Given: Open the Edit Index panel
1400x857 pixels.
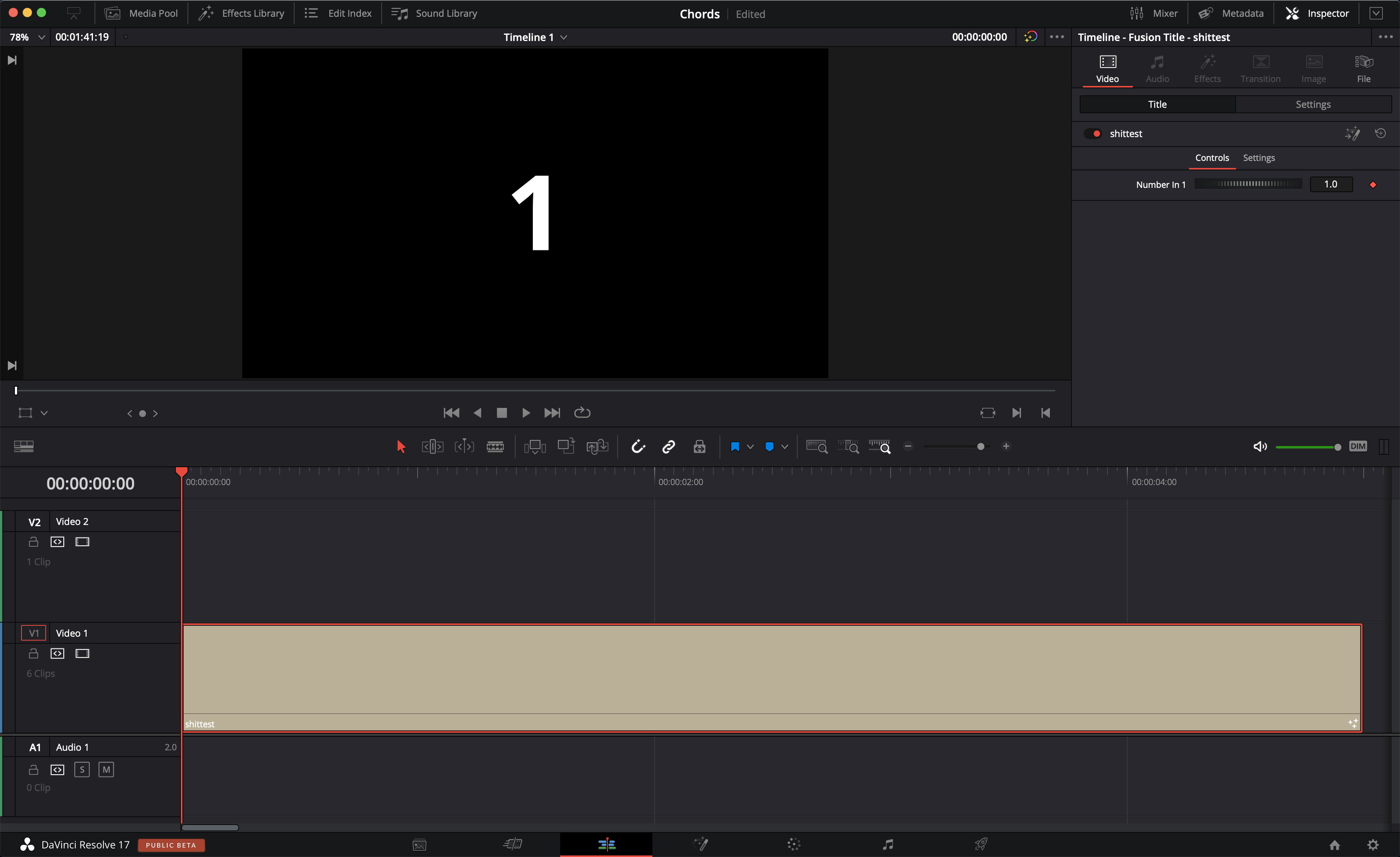Looking at the screenshot, I should click(337, 13).
